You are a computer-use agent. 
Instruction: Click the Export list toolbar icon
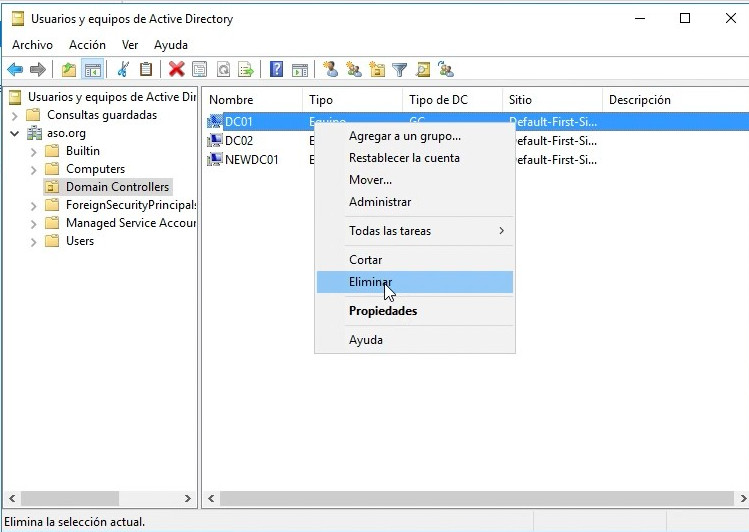pos(246,69)
